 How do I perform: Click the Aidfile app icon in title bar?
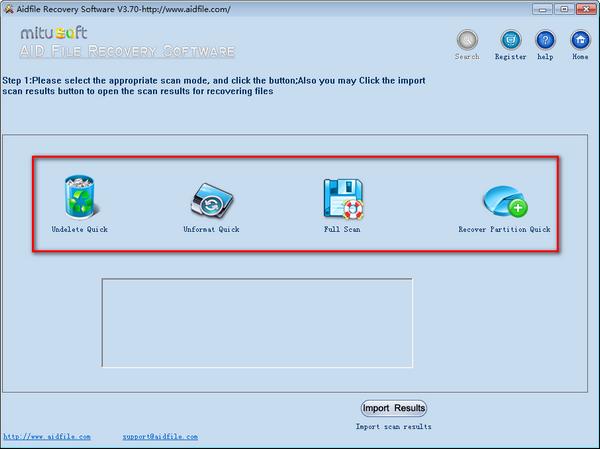pyautogui.click(x=8, y=9)
